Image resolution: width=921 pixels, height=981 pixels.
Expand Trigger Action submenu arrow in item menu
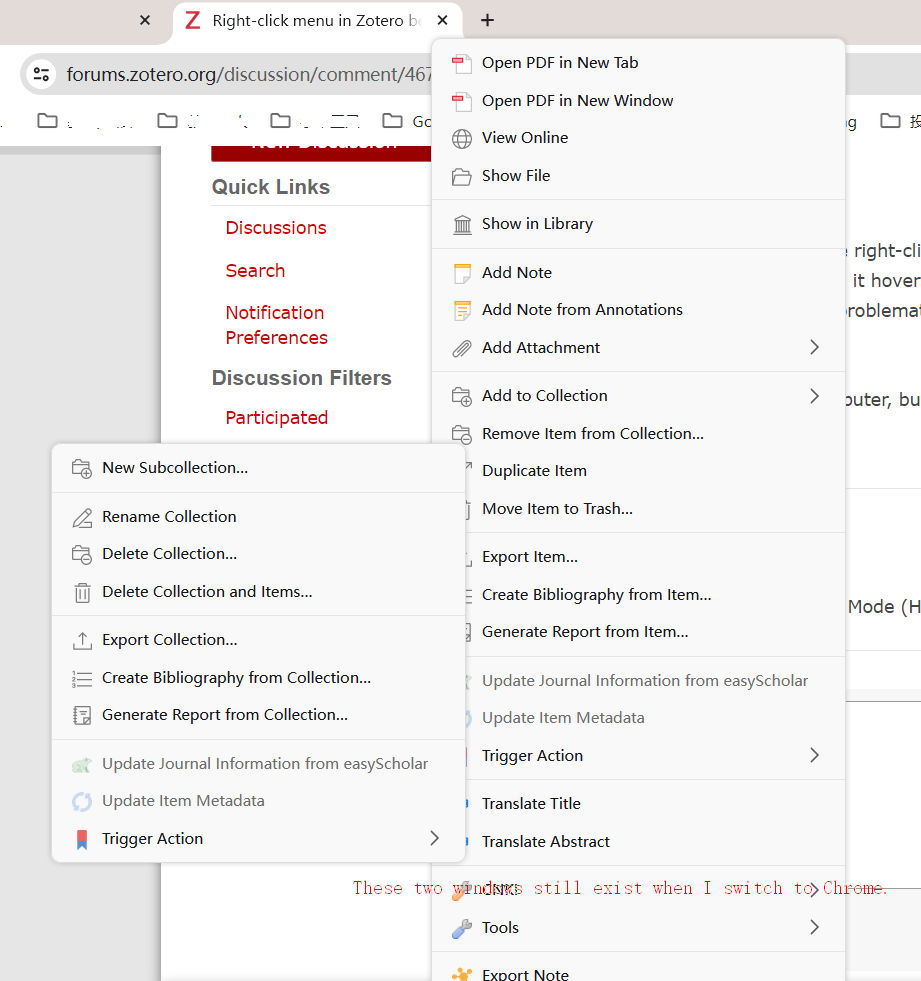(814, 755)
